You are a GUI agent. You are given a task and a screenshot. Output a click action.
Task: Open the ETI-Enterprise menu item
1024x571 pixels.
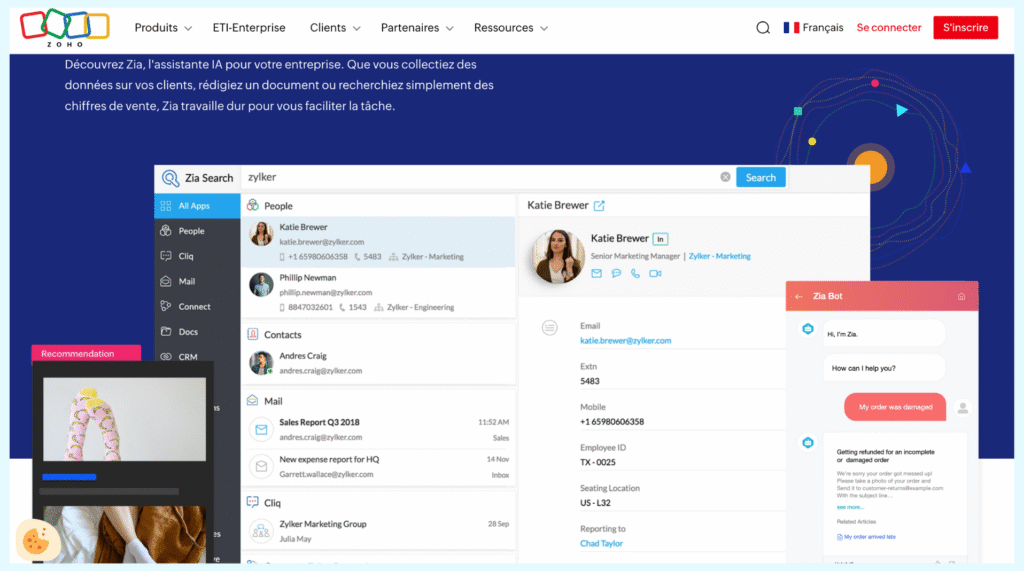click(x=249, y=28)
